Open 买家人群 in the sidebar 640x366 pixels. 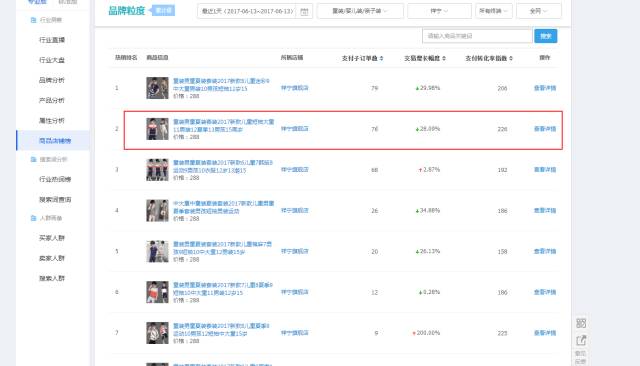(52, 238)
